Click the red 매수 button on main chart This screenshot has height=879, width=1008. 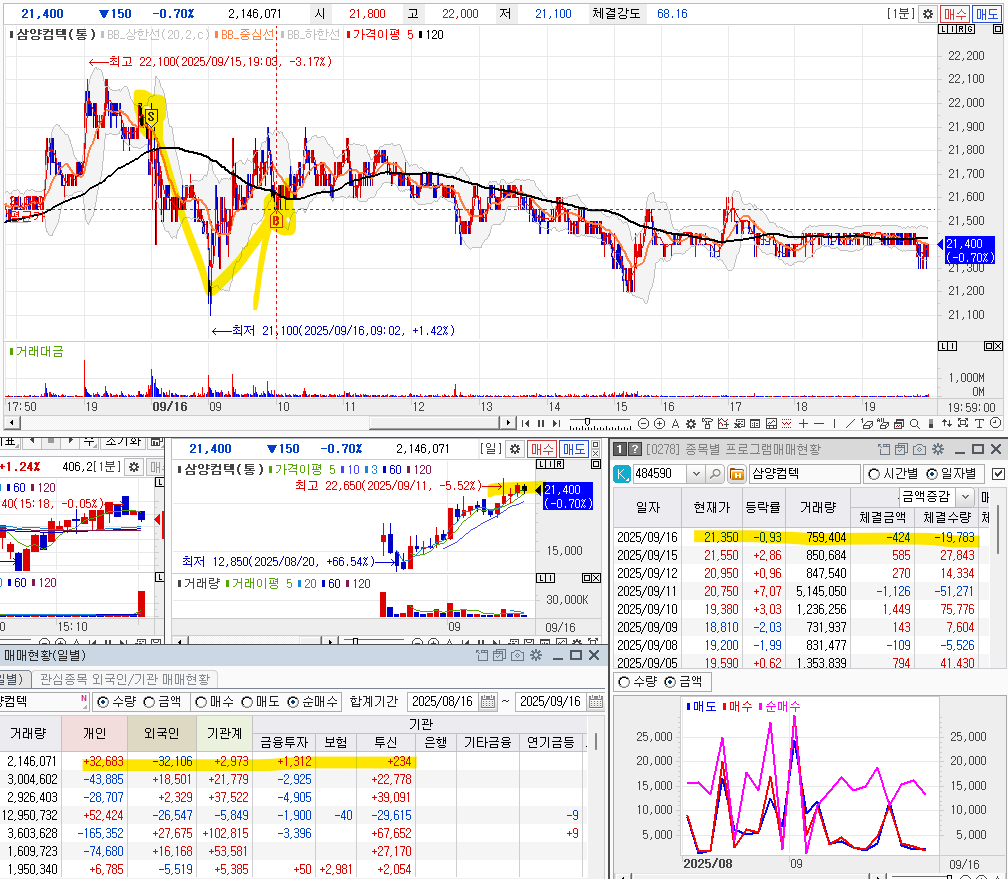tap(955, 14)
